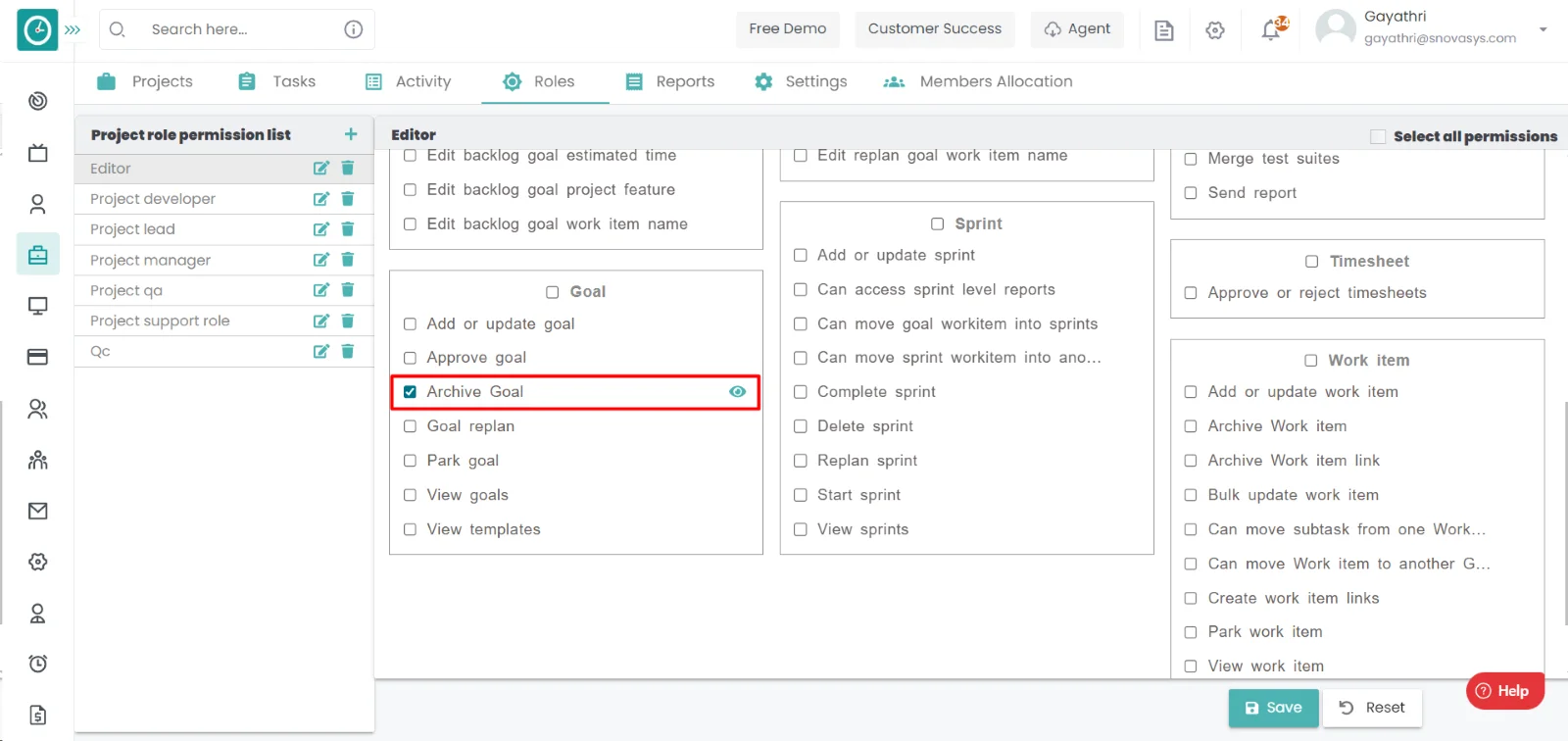The image size is (1568, 741).
Task: Open the TV sidebar icon
Action: click(38, 153)
